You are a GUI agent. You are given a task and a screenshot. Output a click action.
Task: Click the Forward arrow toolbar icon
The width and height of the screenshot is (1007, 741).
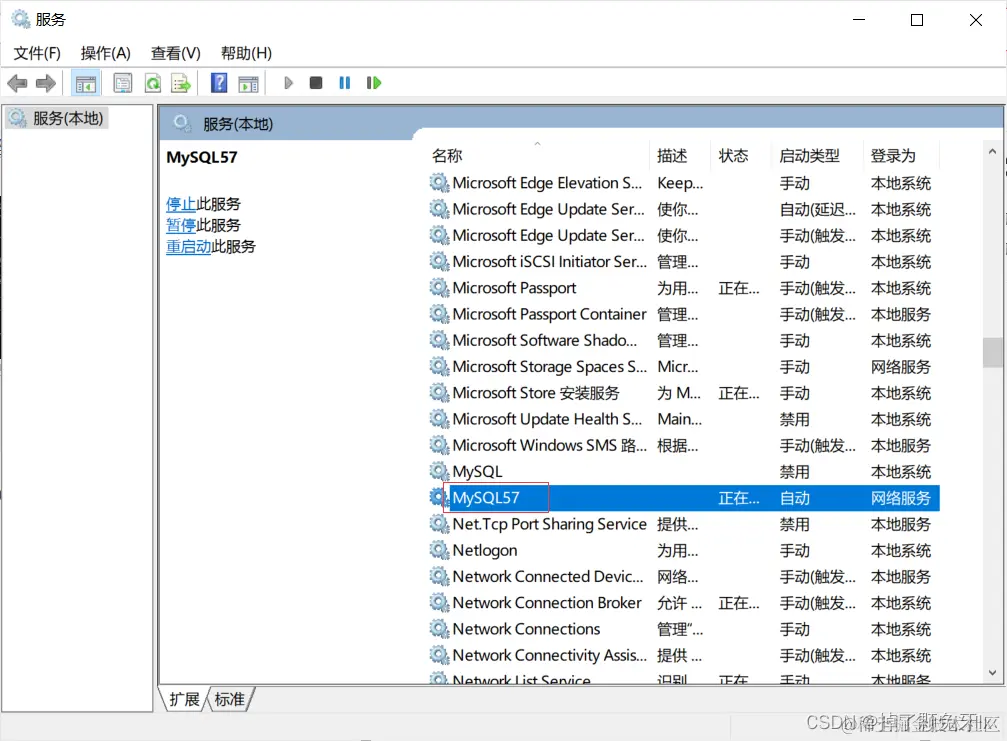[x=46, y=83]
